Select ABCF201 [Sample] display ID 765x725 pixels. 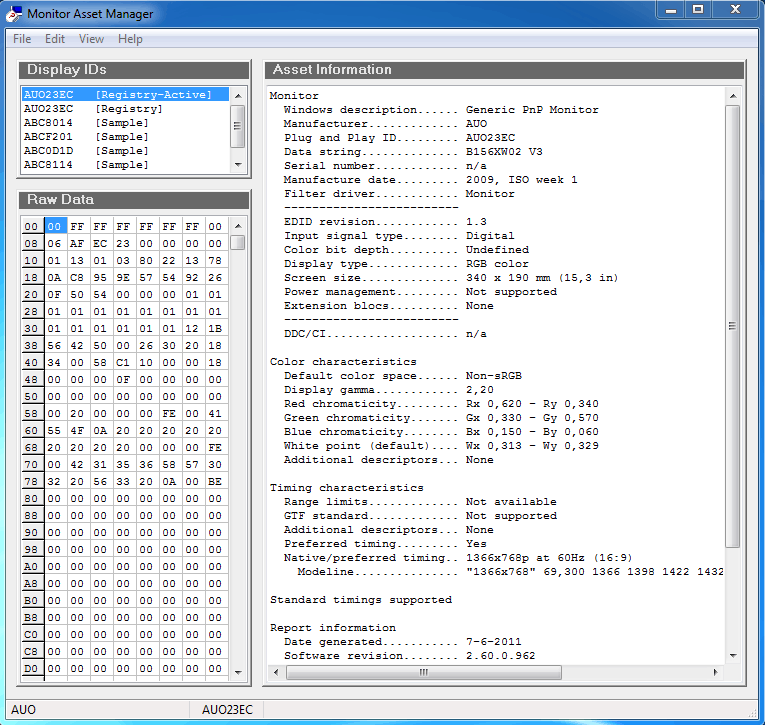[125, 137]
